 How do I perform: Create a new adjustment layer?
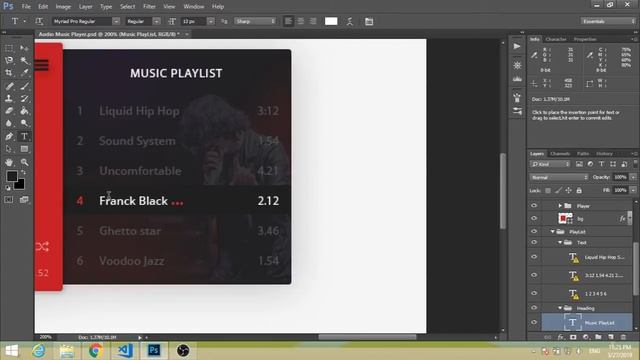point(586,337)
